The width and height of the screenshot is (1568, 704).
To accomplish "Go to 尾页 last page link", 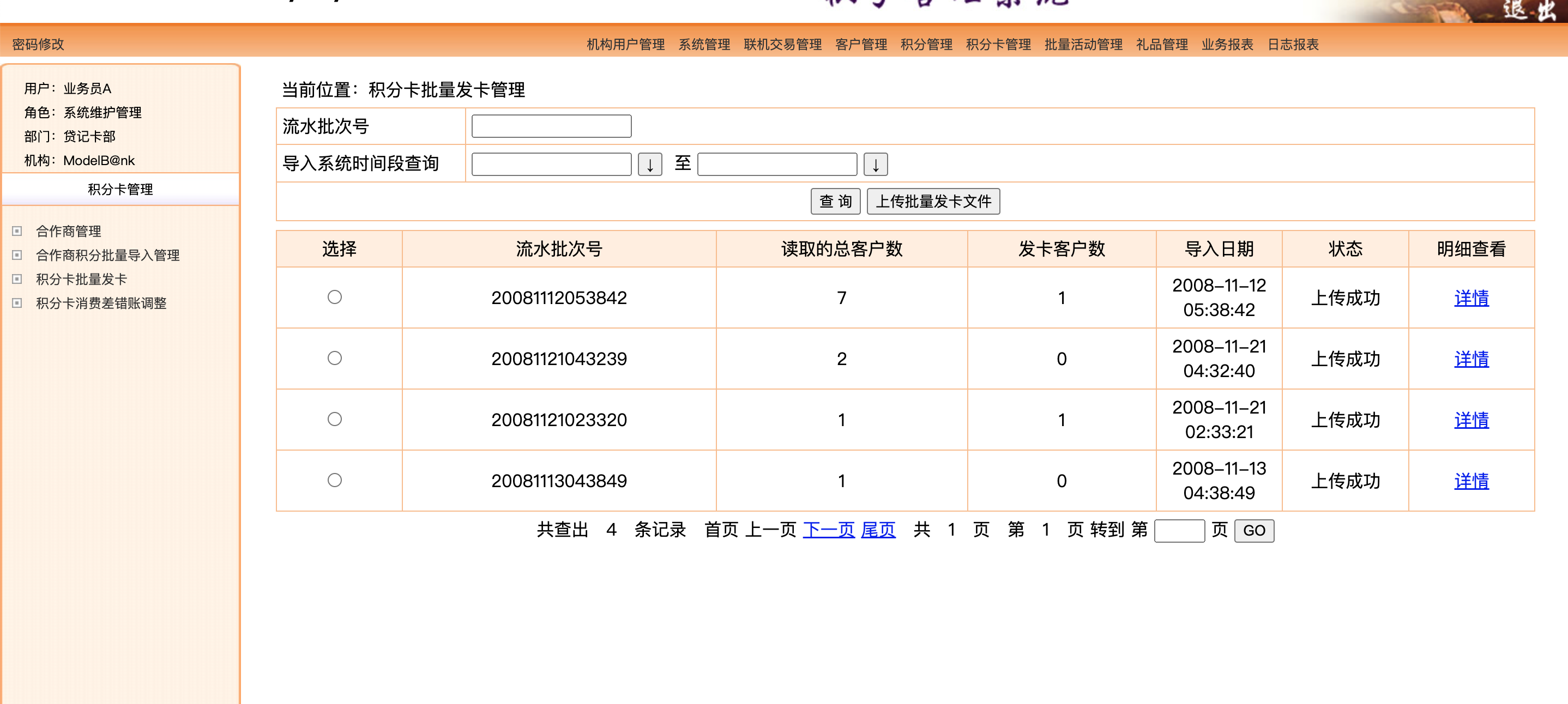I will 878,530.
